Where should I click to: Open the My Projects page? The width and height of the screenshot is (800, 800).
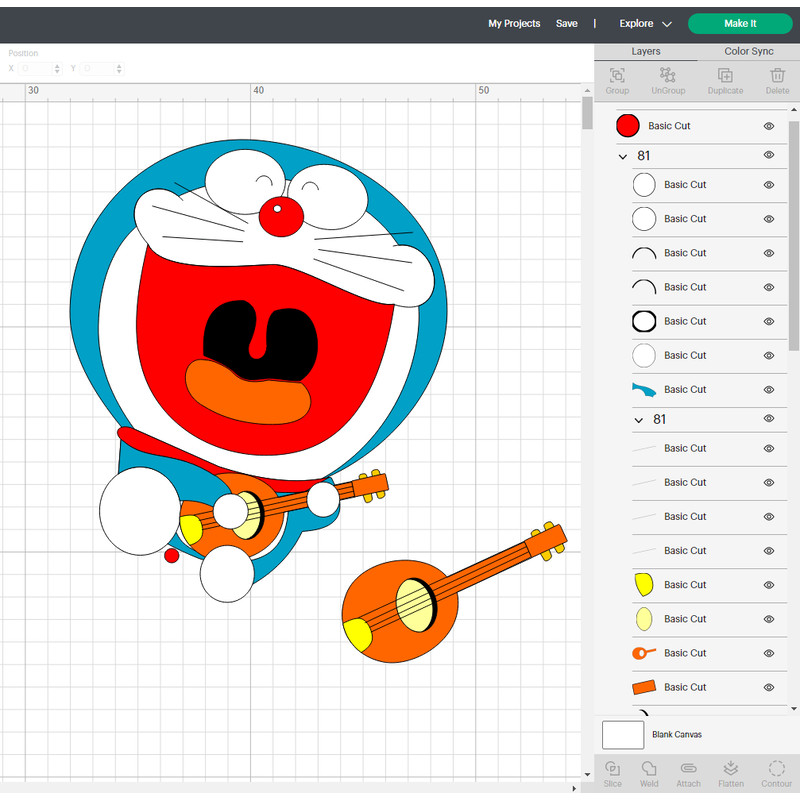pyautogui.click(x=514, y=23)
